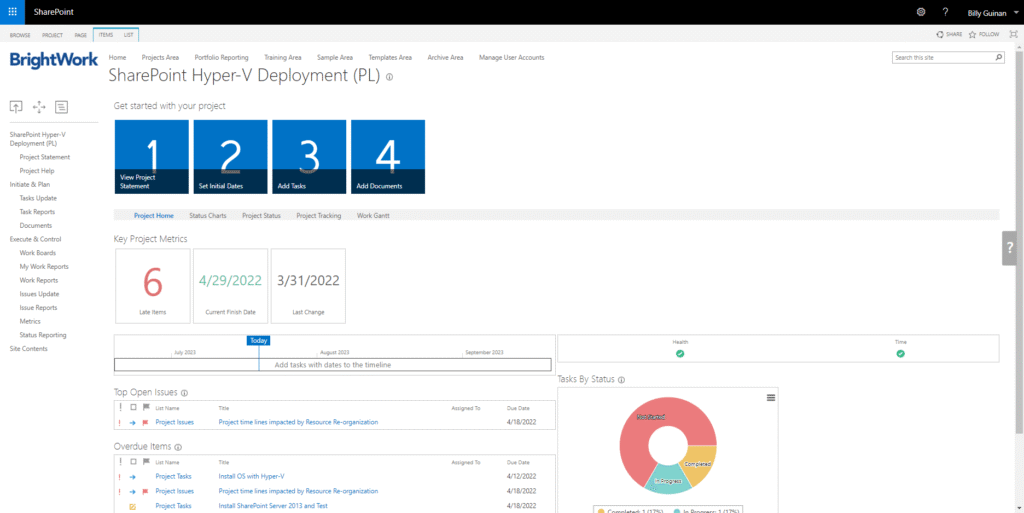Click the Set Initial Dates tile
Screen dimensions: 1024x513
coord(230,156)
